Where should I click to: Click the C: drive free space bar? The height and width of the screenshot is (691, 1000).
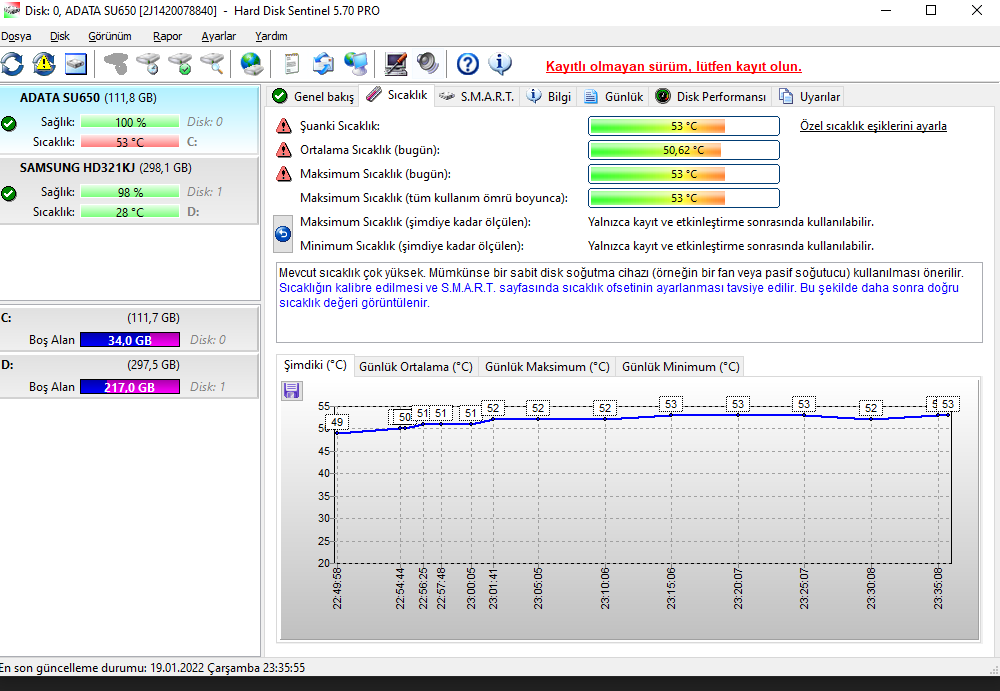(x=130, y=340)
